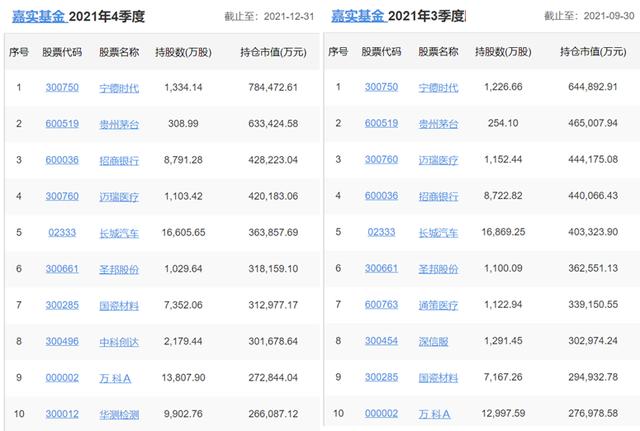Open stock code 300496 in 4季度 table
This screenshot has width=640, height=431.
click(62, 342)
